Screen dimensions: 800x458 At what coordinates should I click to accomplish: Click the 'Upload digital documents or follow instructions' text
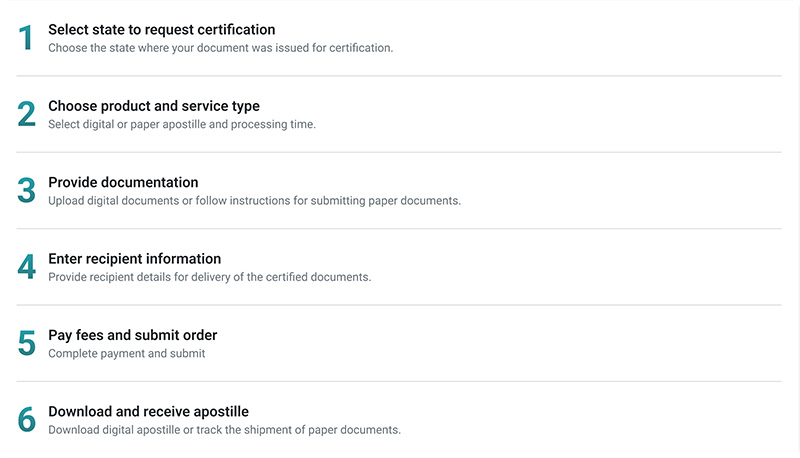254,200
